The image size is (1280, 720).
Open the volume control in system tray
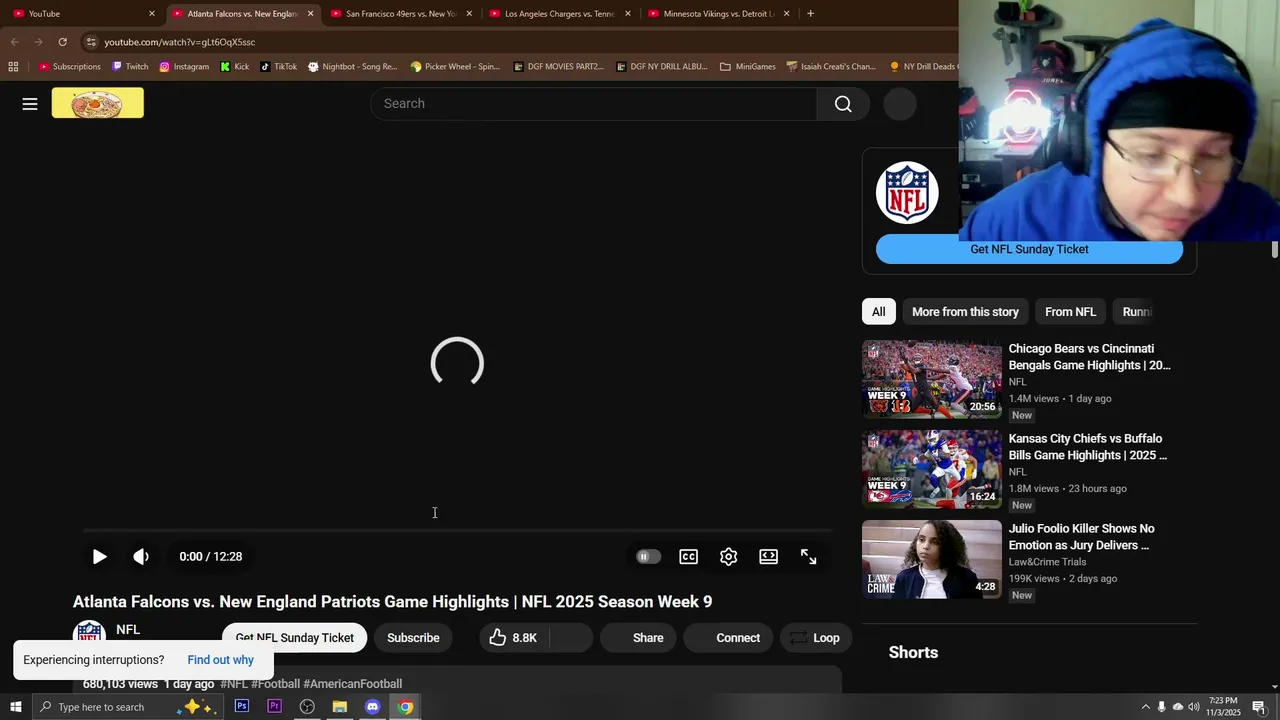[1193, 707]
